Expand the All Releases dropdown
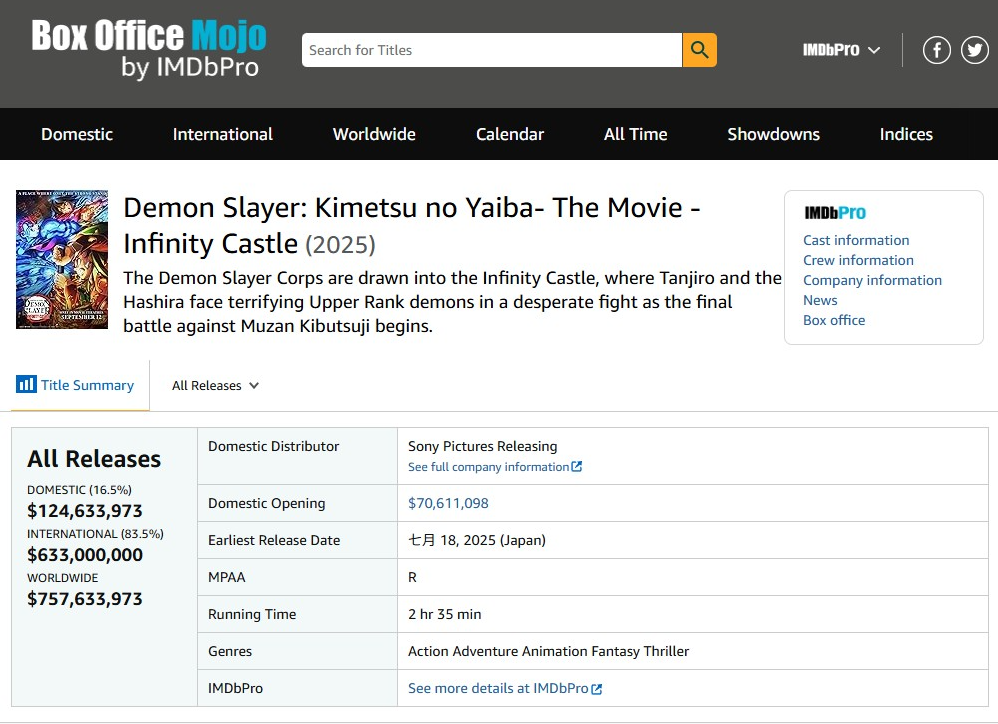Screen dimensions: 998x724 215,386
